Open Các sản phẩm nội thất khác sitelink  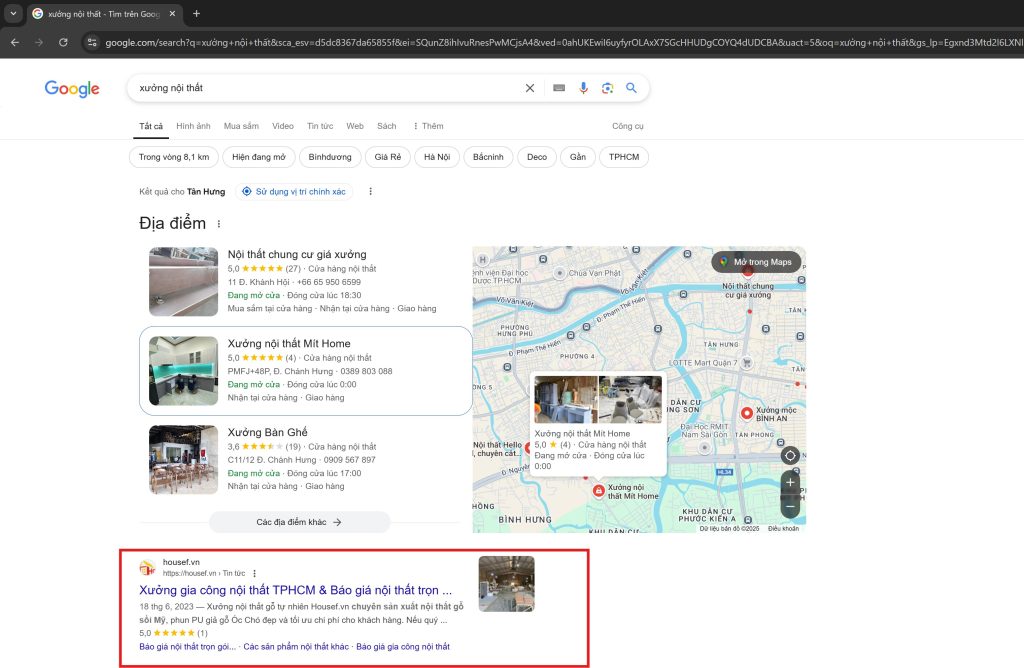pos(296,646)
